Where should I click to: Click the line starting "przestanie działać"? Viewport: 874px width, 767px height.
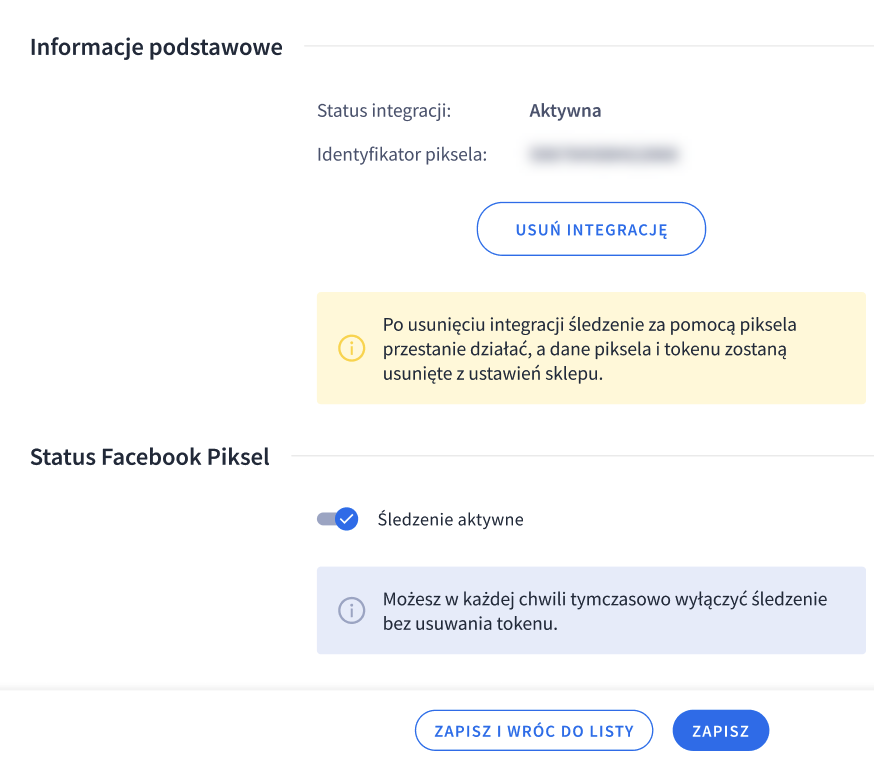point(586,349)
